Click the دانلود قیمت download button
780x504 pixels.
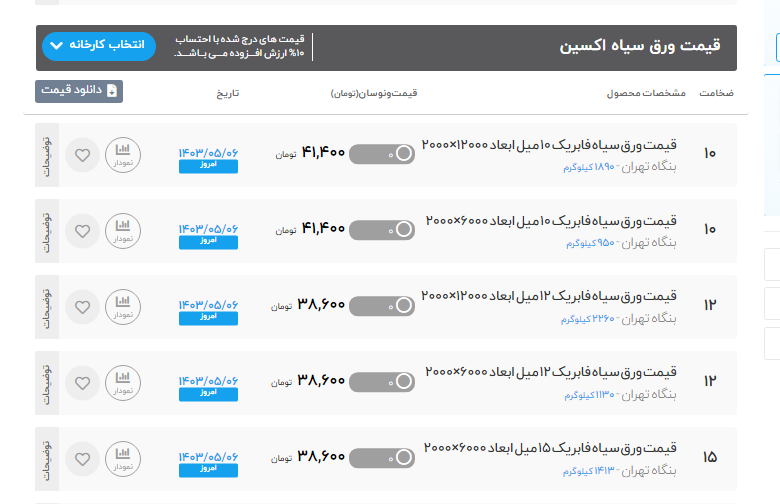pos(79,91)
